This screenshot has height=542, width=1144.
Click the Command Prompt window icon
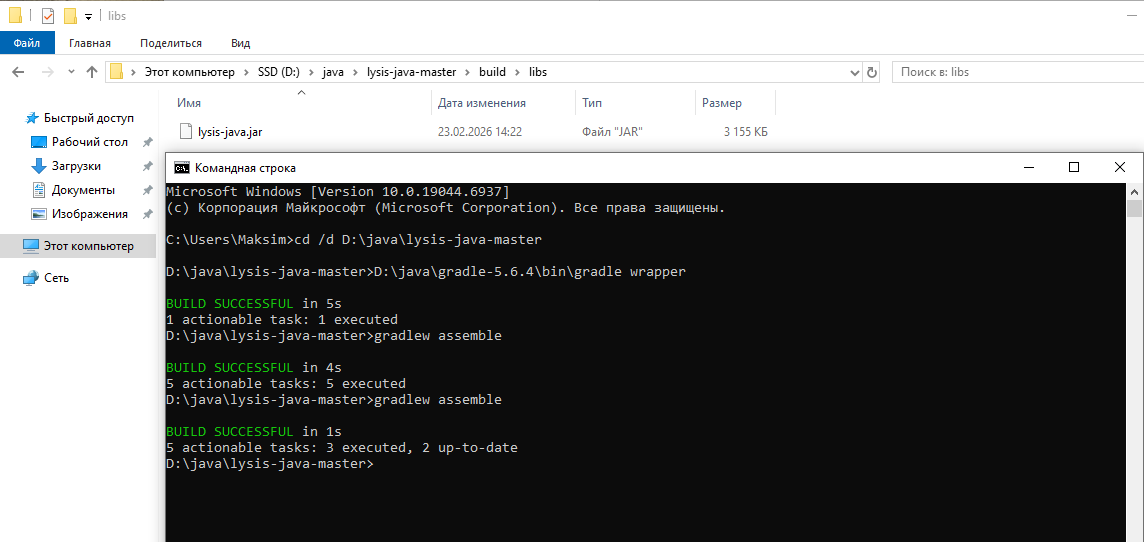(181, 168)
